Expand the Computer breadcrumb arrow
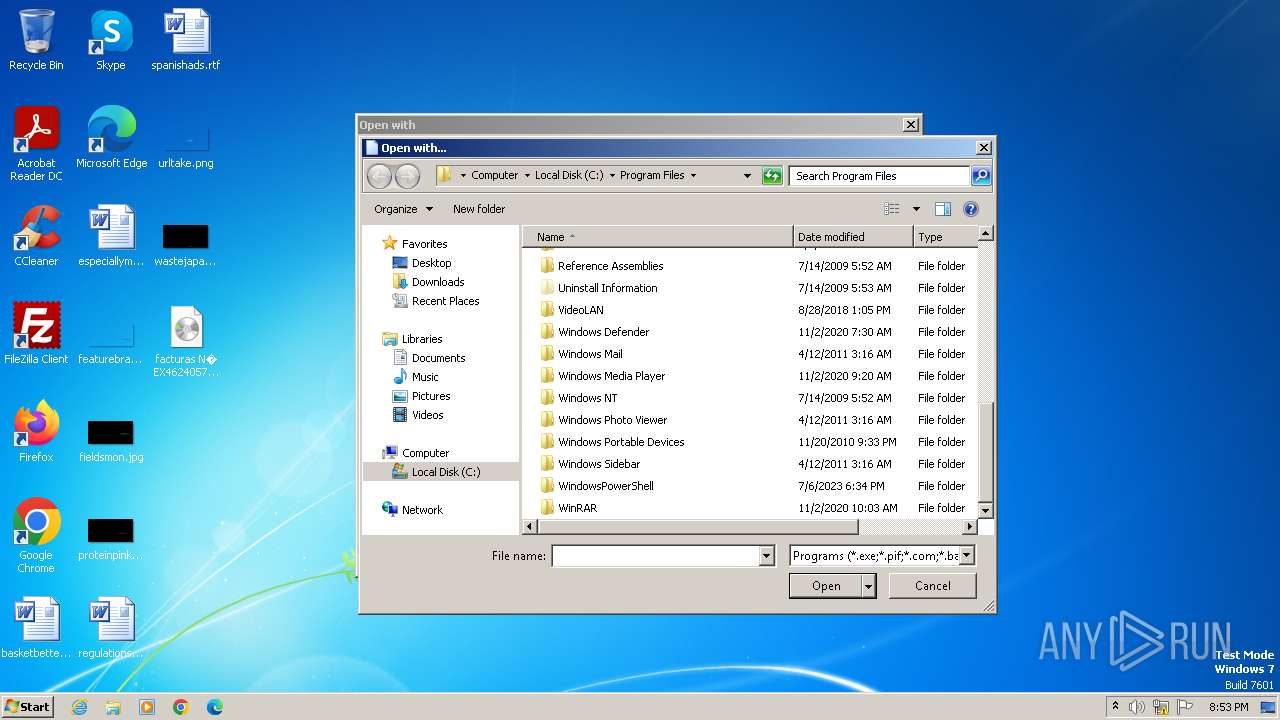The height and width of the screenshot is (720, 1280). [527, 176]
